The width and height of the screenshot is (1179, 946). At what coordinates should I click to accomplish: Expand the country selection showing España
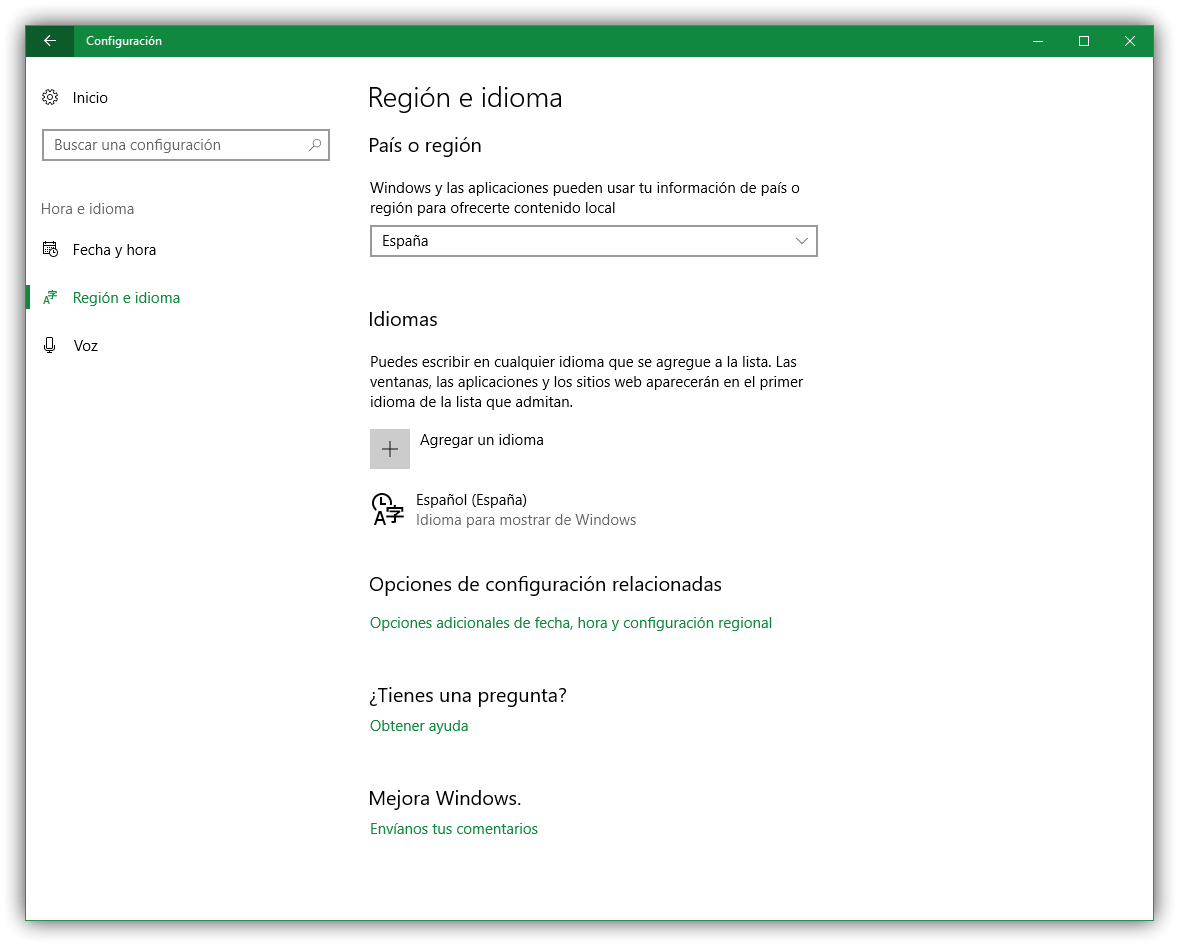pyautogui.click(x=594, y=241)
